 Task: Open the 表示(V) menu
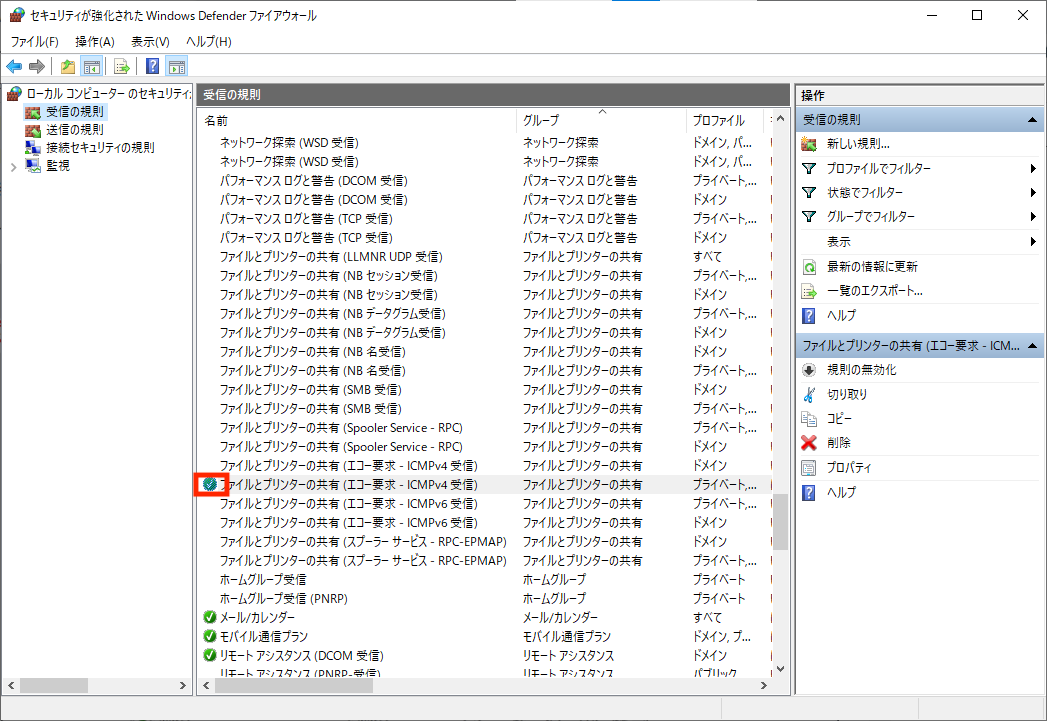click(150, 41)
